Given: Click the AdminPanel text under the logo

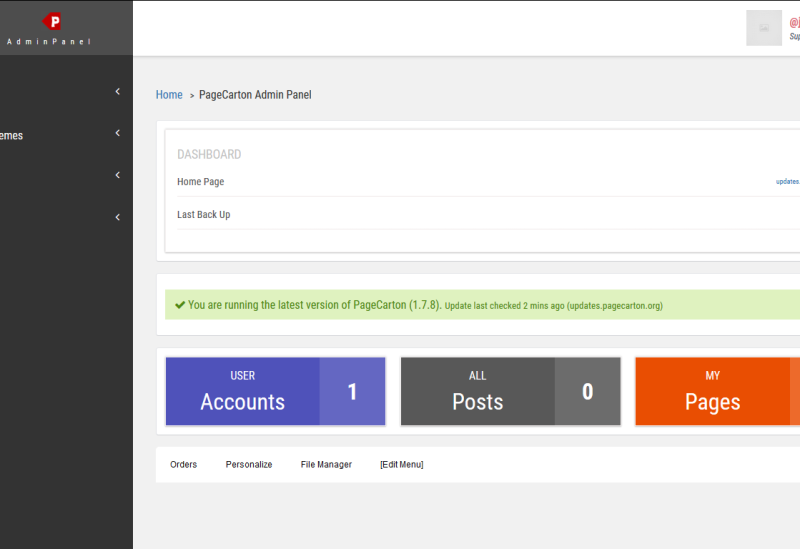Looking at the screenshot, I should [x=49, y=42].
